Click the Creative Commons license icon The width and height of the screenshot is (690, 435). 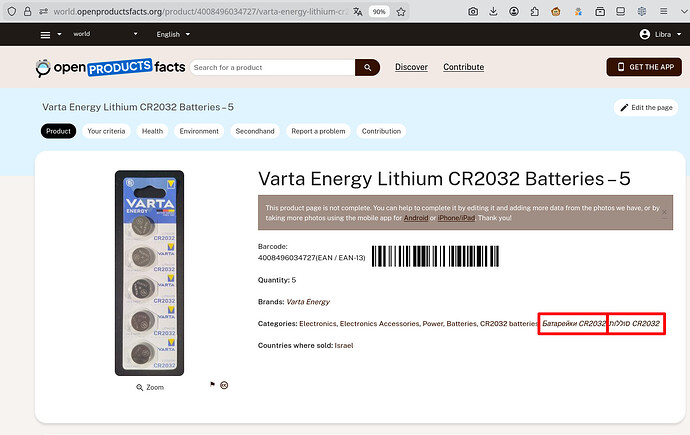224,385
